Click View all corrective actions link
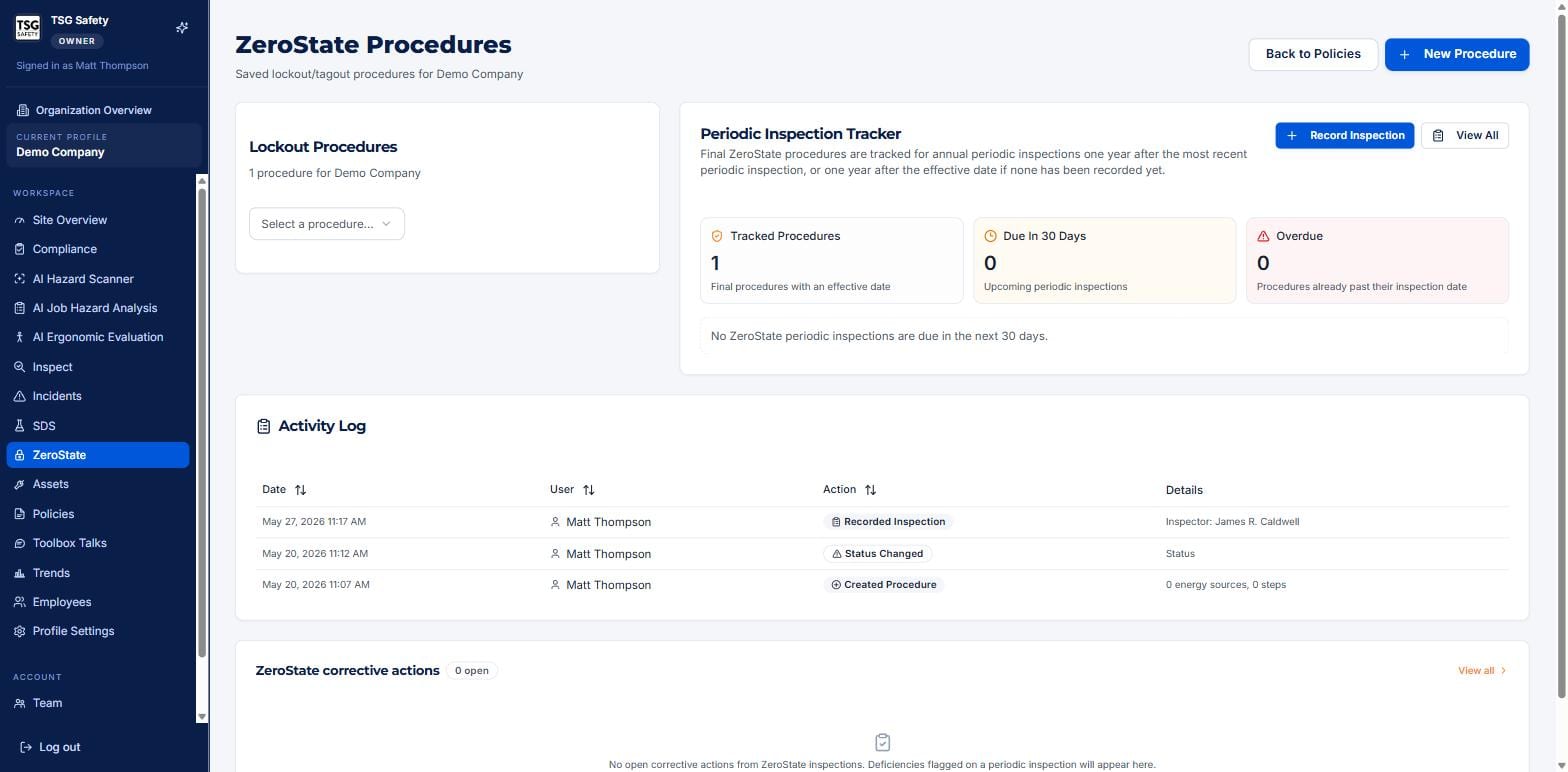This screenshot has height=772, width=1568. 1482,671
